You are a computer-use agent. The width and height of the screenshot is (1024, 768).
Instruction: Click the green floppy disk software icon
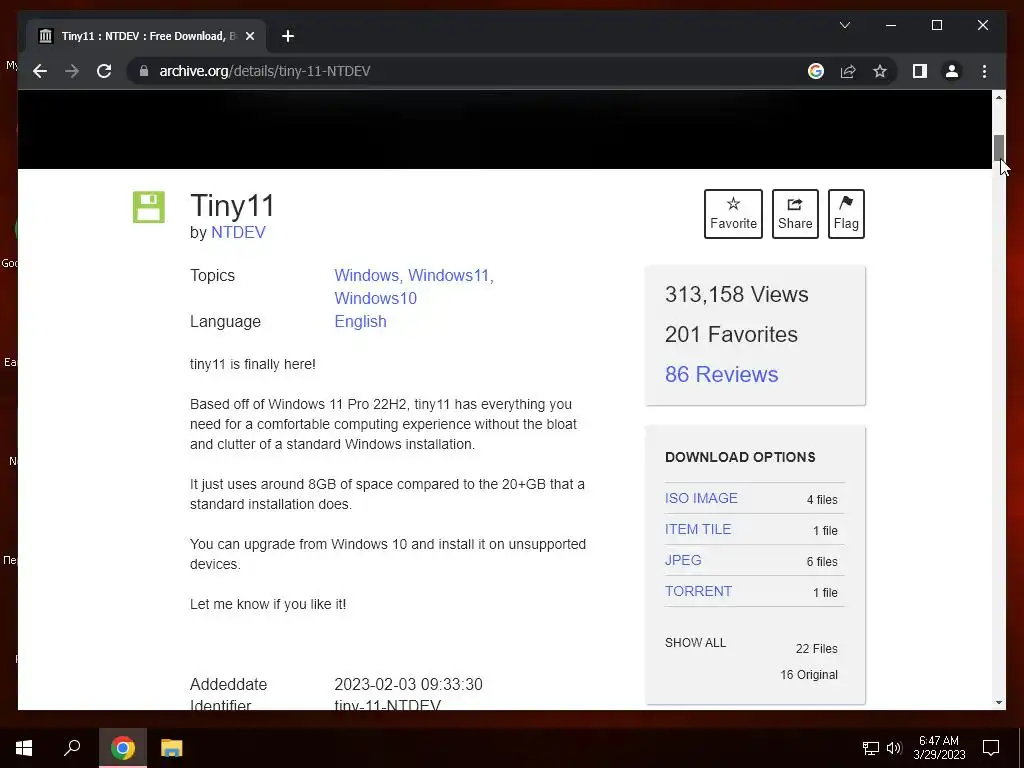coord(149,207)
